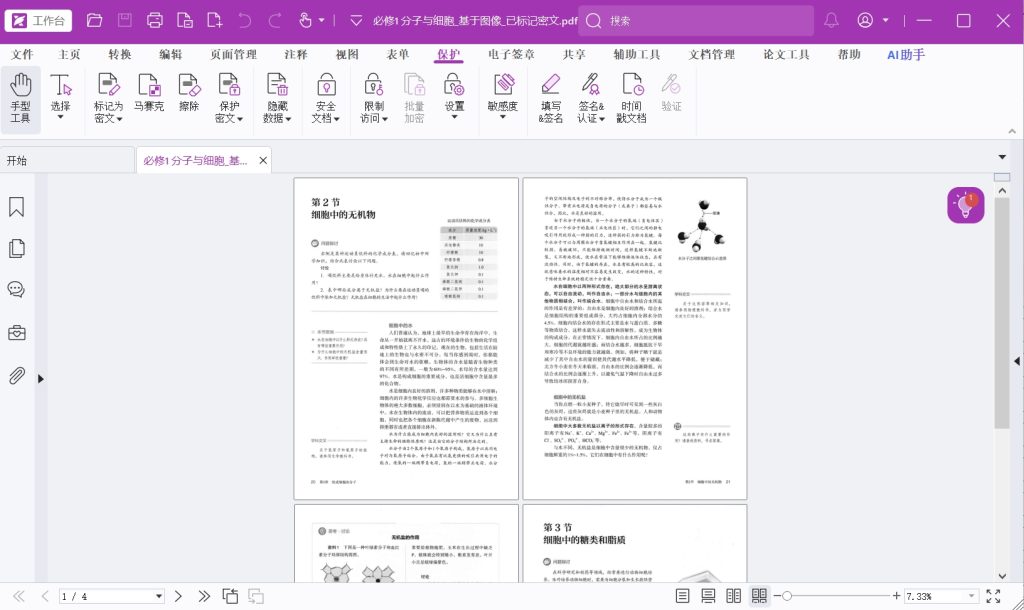Select the 手型工具 hand tool

point(20,99)
